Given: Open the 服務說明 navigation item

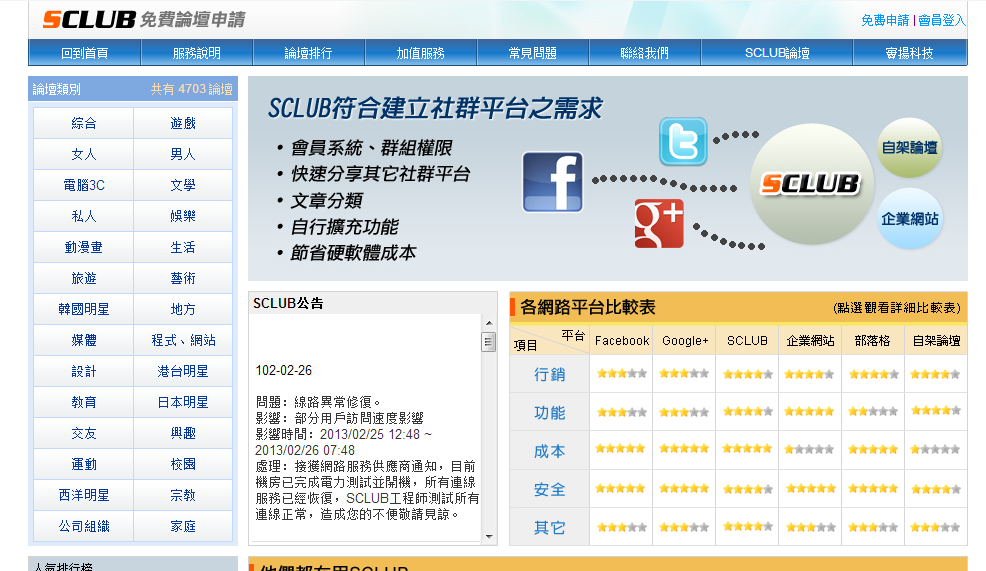Looking at the screenshot, I should (197, 53).
